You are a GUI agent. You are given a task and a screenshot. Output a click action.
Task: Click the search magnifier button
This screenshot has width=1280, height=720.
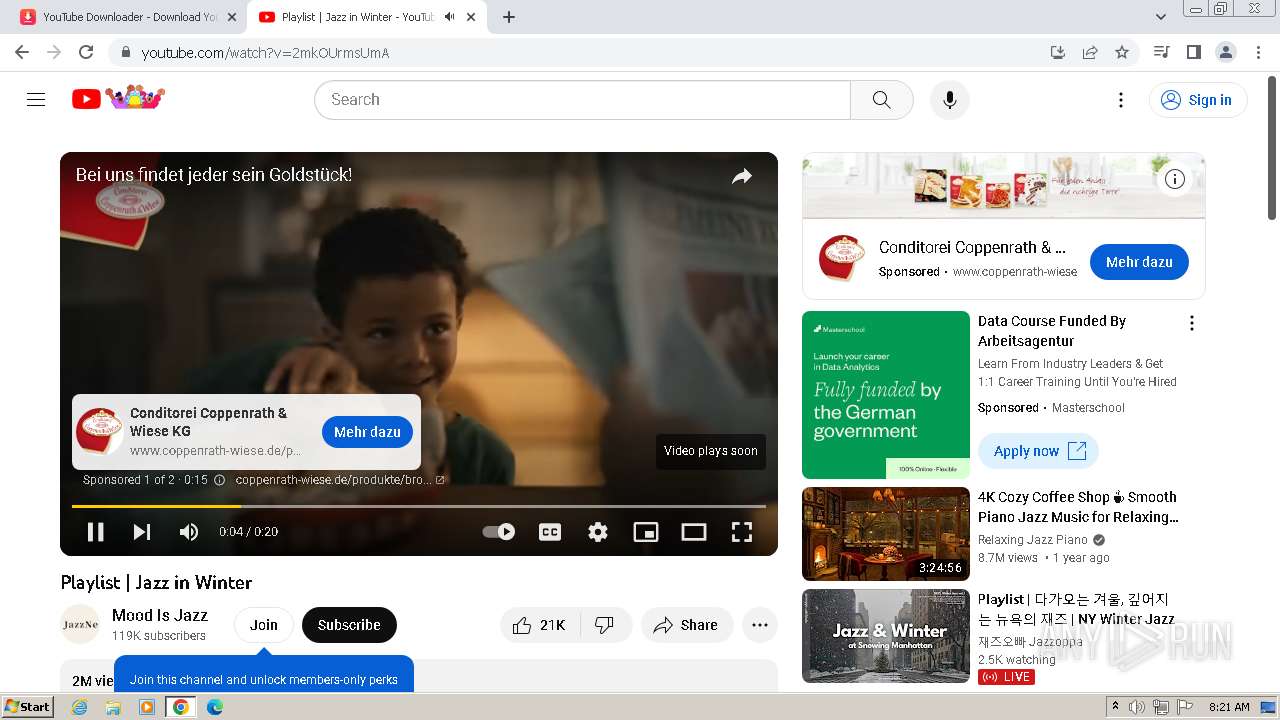pyautogui.click(x=881, y=99)
